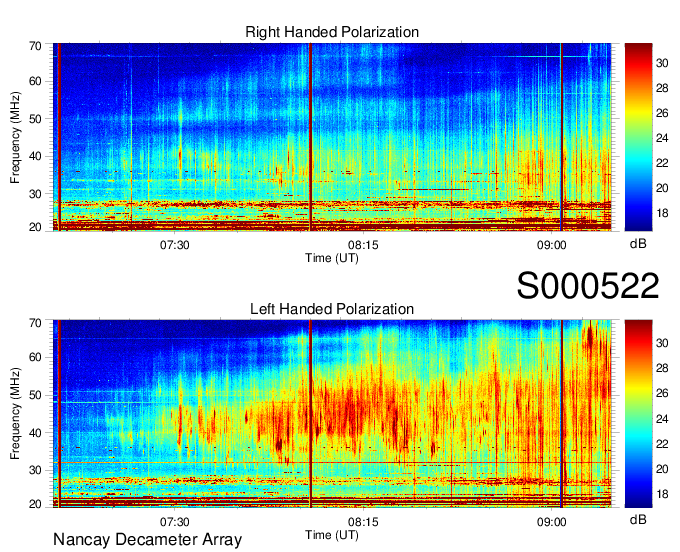Click the "70" frequency tick of top plot
Viewport: 680px width, 552px height.
[35, 46]
